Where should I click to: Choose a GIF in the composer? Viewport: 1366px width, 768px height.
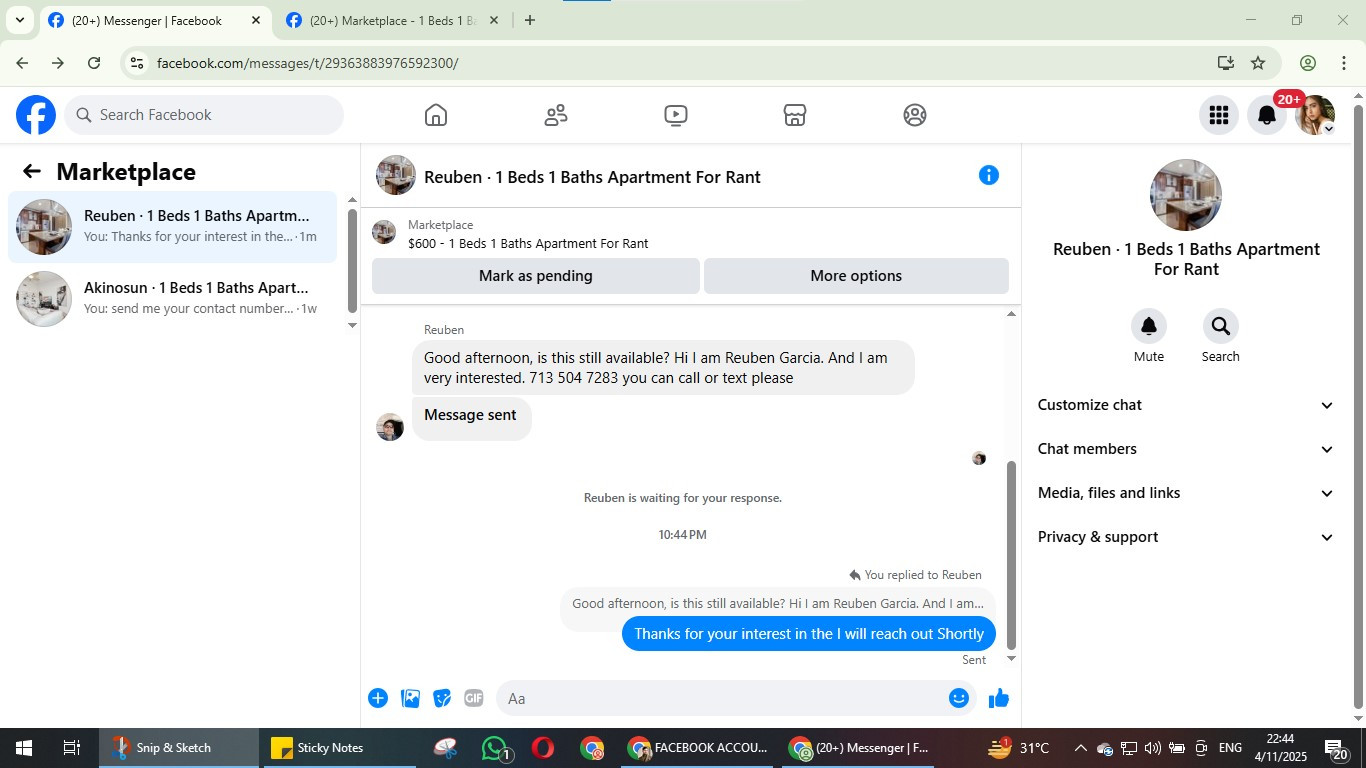[x=474, y=698]
